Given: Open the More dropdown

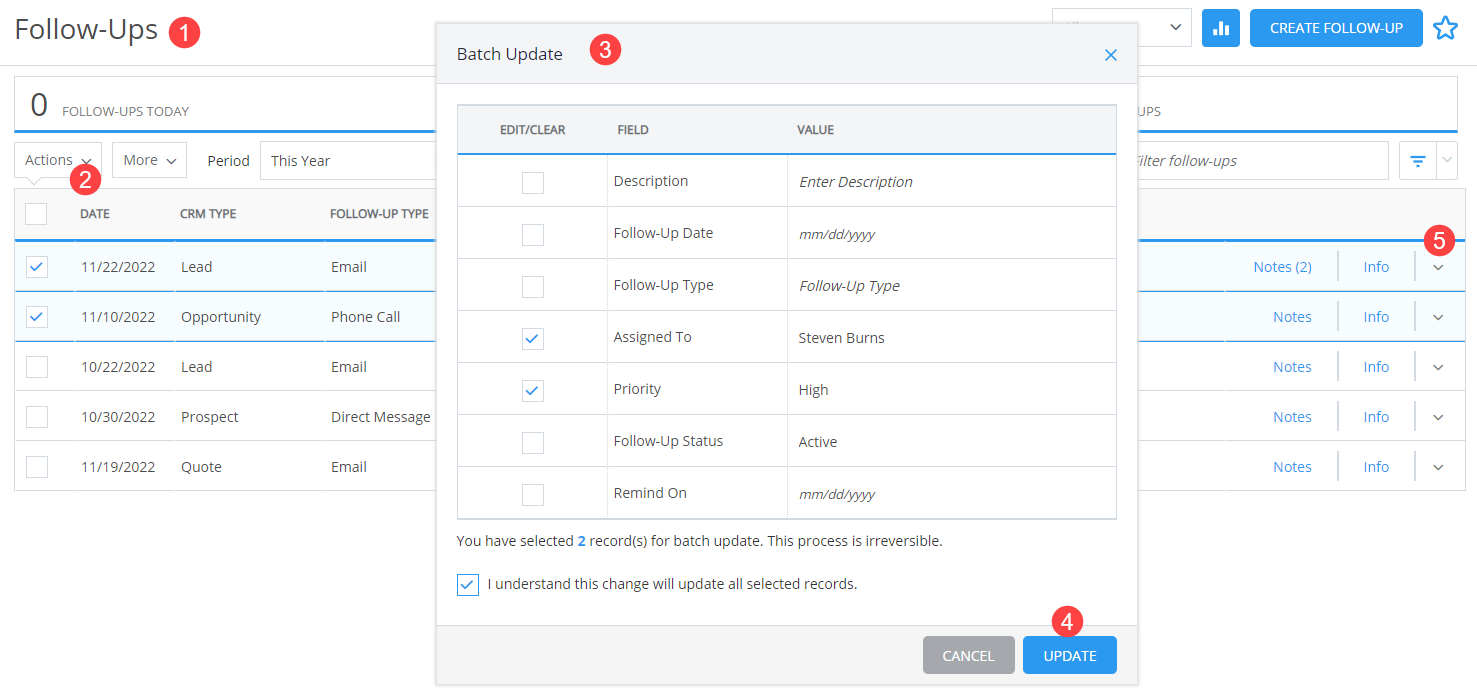Looking at the screenshot, I should (x=150, y=160).
